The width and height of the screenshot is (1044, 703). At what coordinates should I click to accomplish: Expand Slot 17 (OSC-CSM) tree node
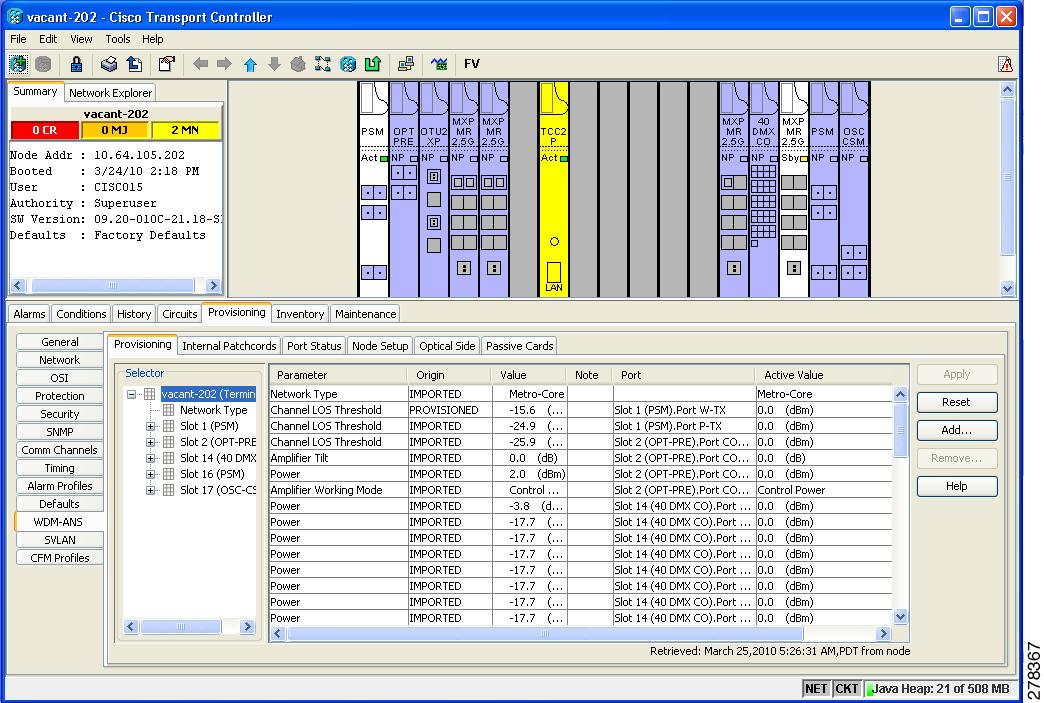pyautogui.click(x=150, y=490)
